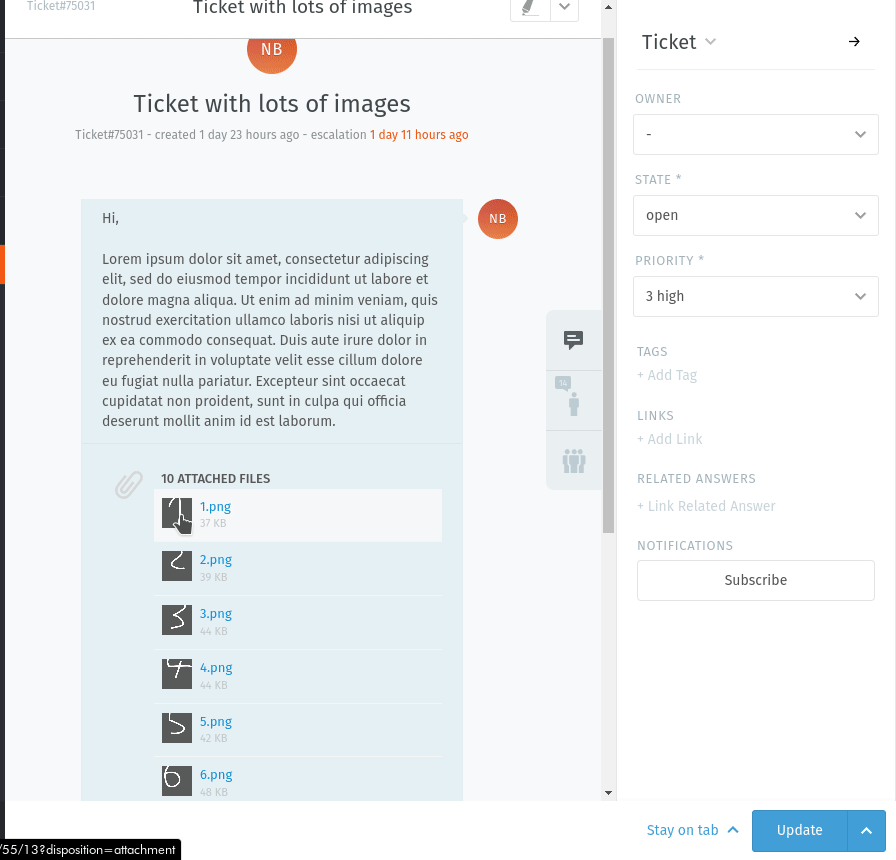Viewport: 896px width, 860px height.
Task: Click the NB avatar above the ticket title
Action: 271,48
